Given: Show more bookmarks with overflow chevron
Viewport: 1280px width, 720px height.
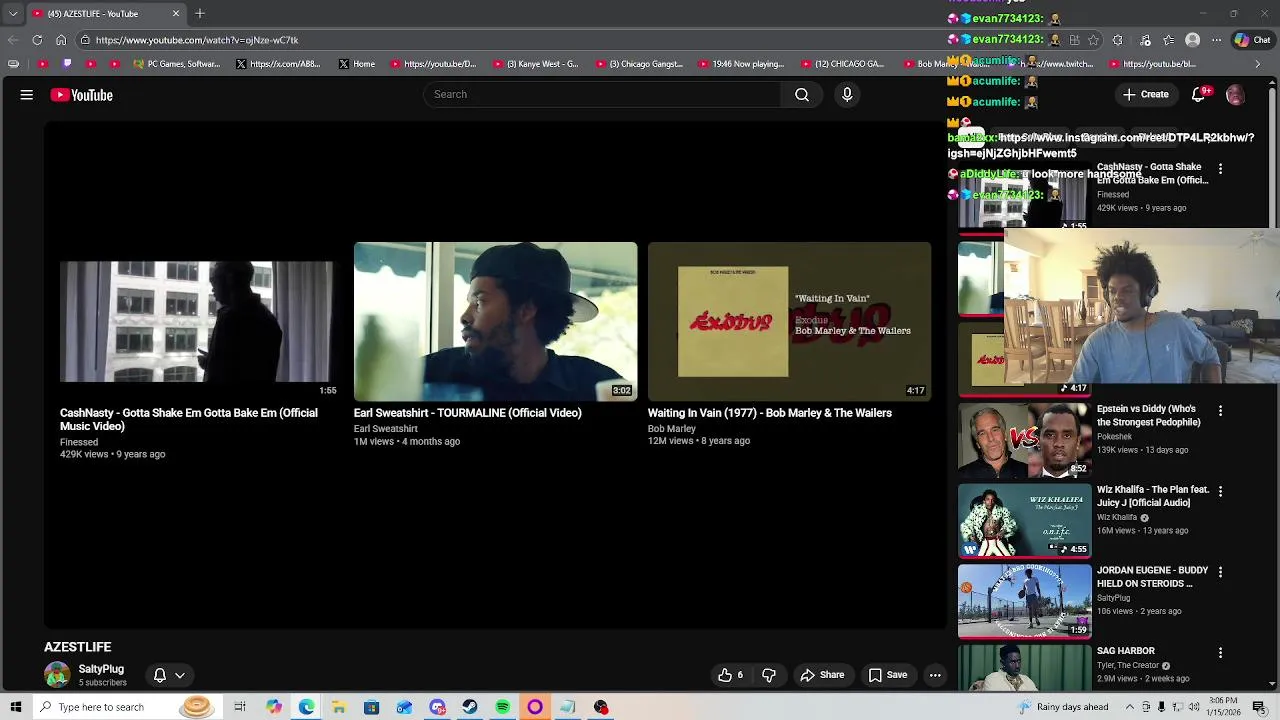Looking at the screenshot, I should [x=1258, y=64].
